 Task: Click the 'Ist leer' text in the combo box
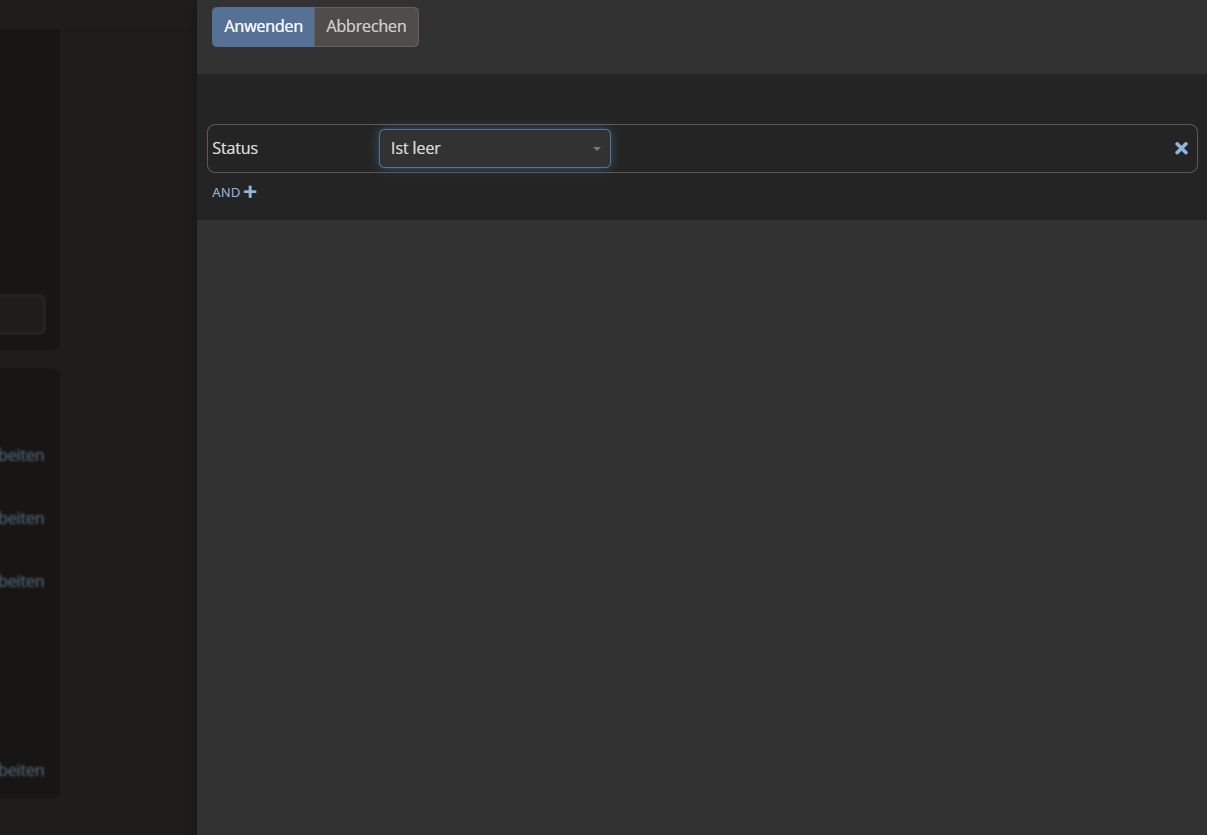(x=416, y=148)
